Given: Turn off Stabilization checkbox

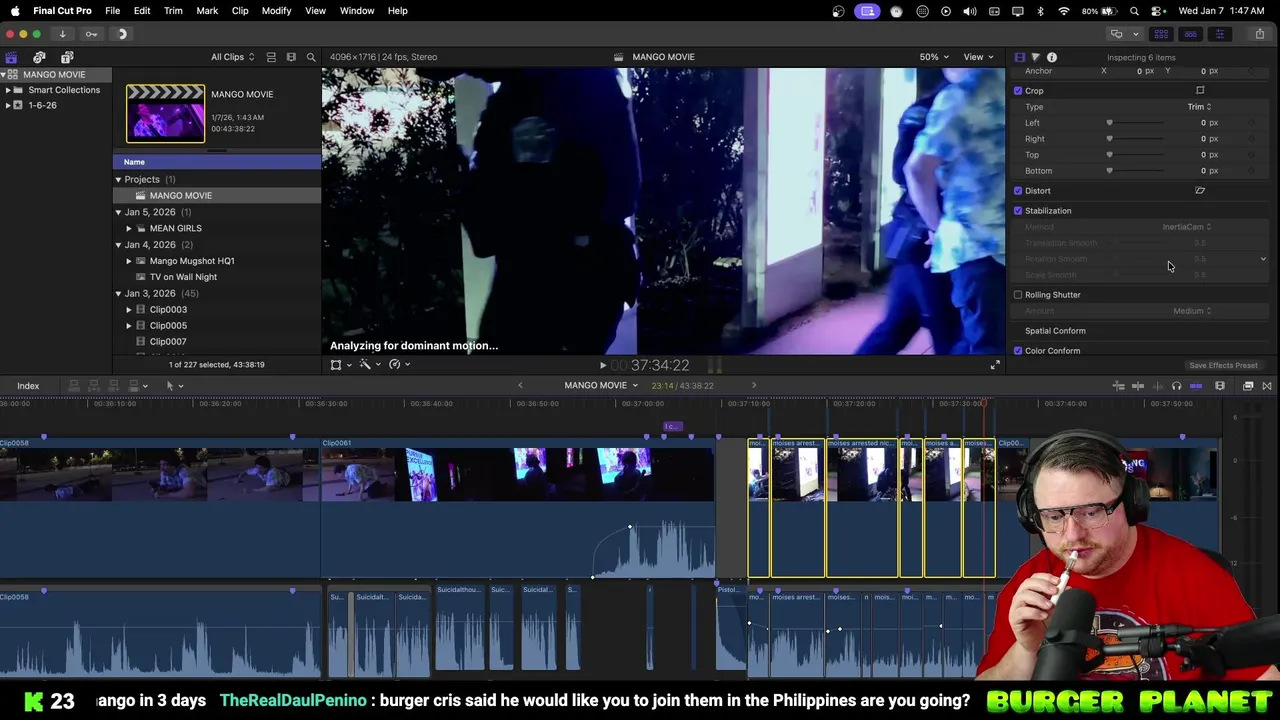Looking at the screenshot, I should coord(1018,211).
